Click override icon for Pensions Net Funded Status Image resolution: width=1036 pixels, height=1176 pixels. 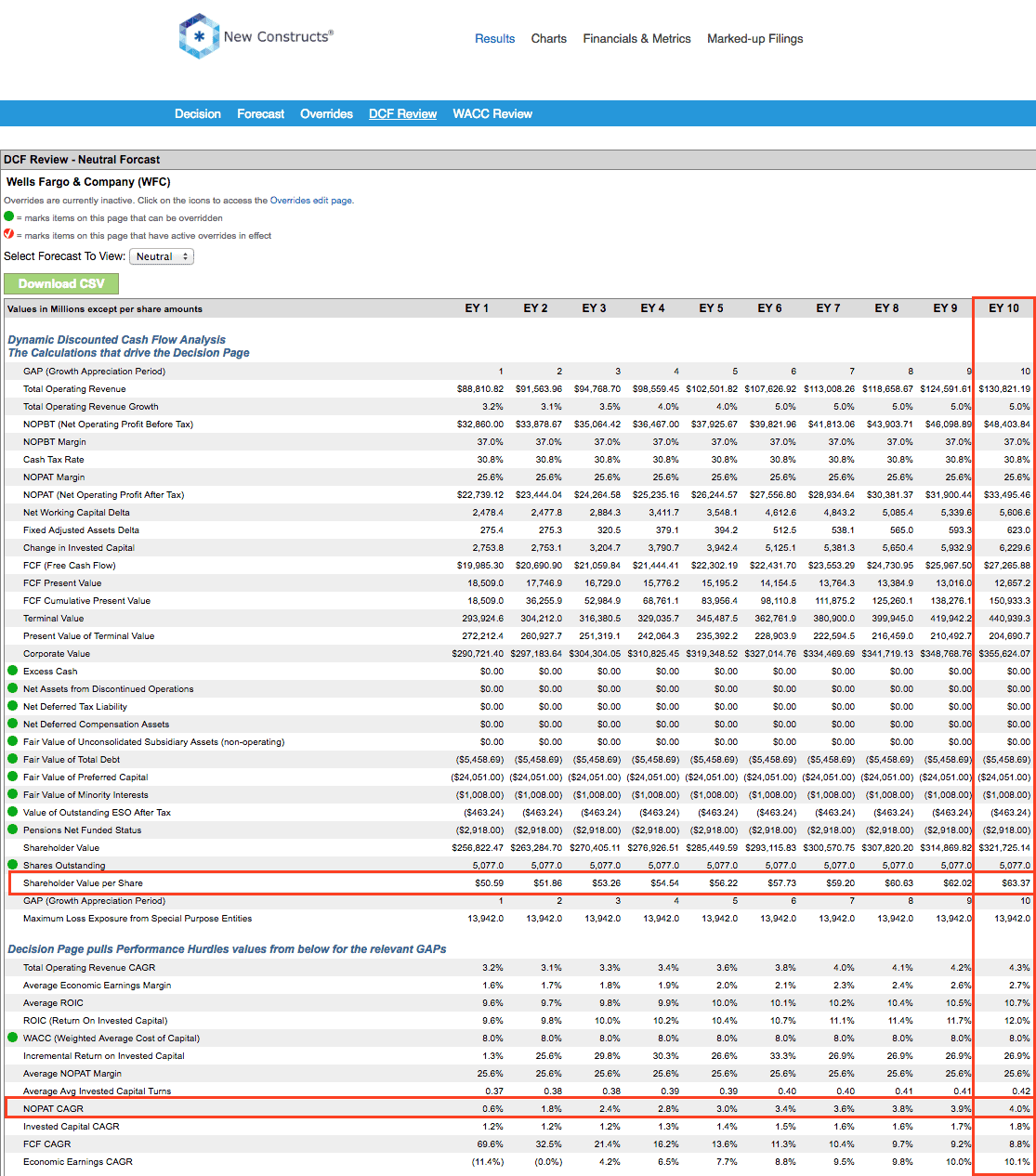13,830
